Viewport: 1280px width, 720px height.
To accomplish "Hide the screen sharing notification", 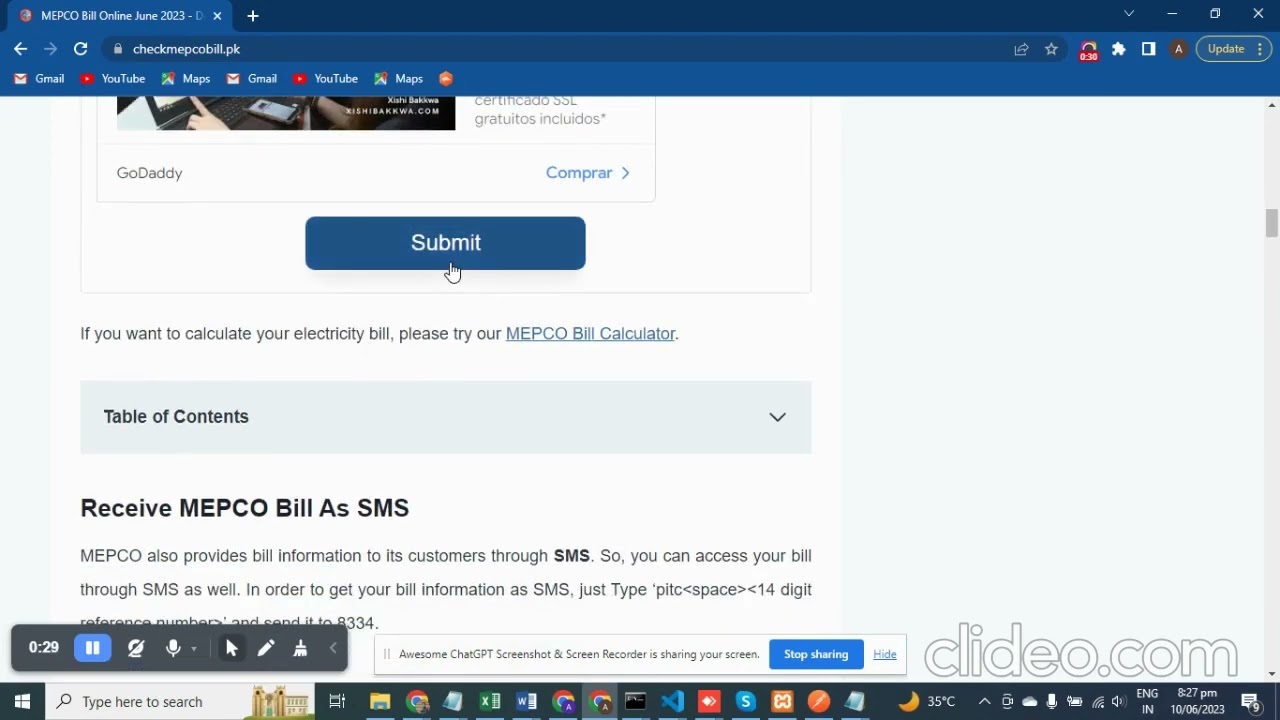I will click(x=885, y=654).
